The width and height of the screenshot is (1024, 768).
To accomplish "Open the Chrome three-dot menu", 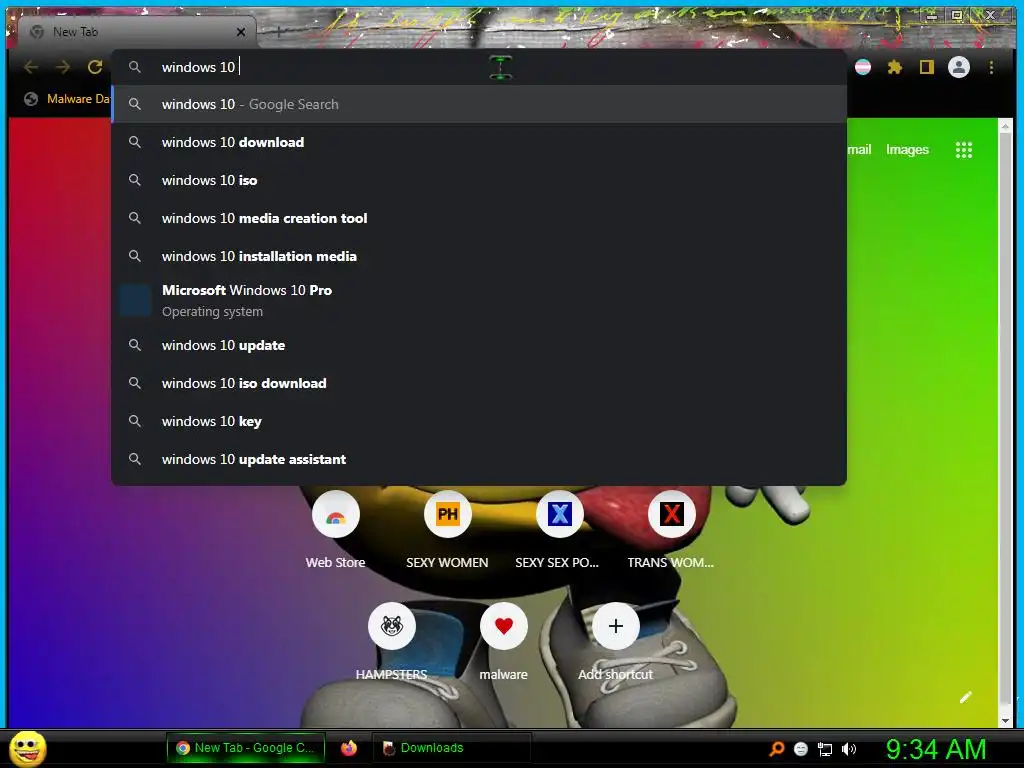I will [991, 67].
